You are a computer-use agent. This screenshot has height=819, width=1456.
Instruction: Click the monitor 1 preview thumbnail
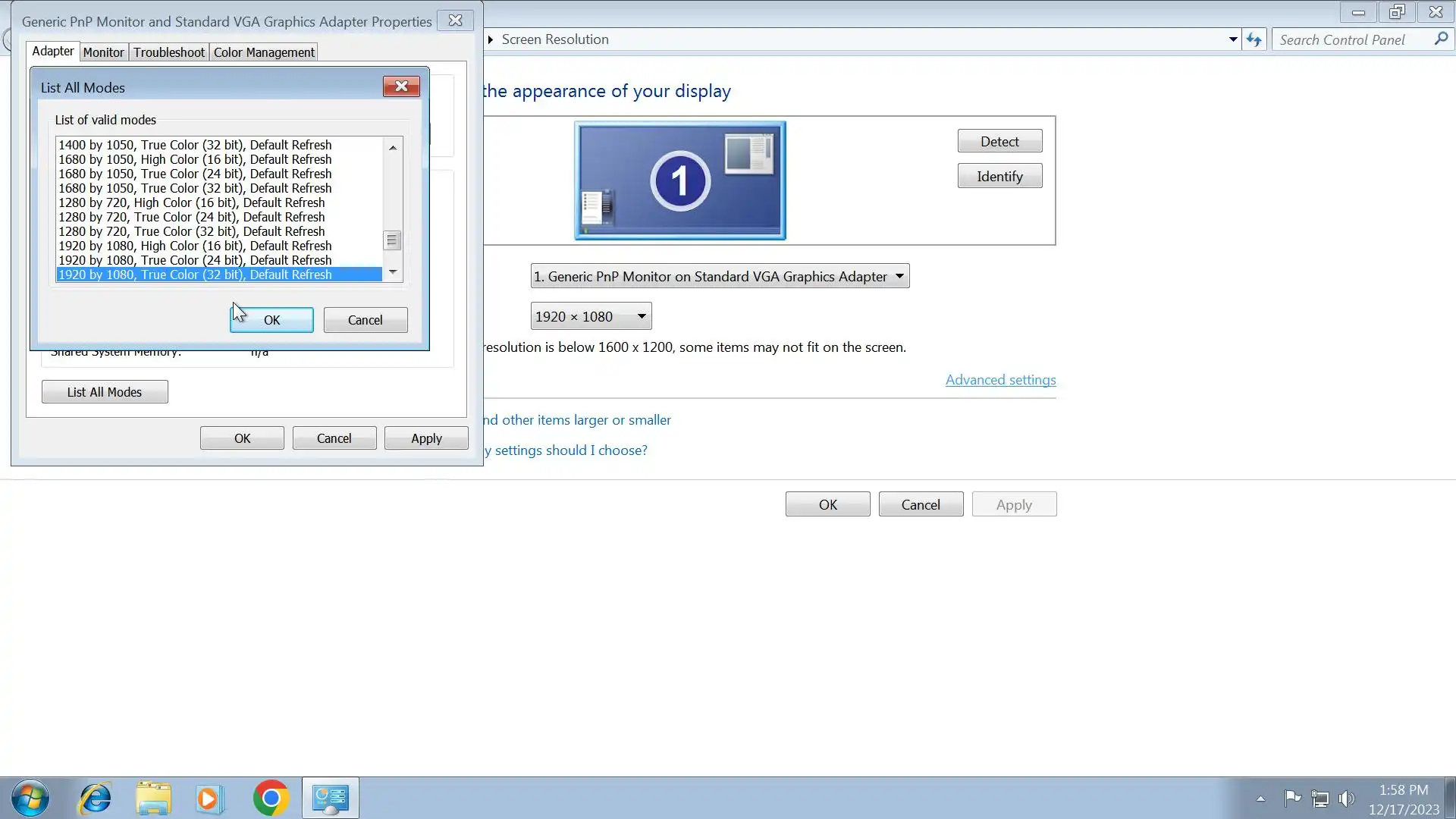679,180
